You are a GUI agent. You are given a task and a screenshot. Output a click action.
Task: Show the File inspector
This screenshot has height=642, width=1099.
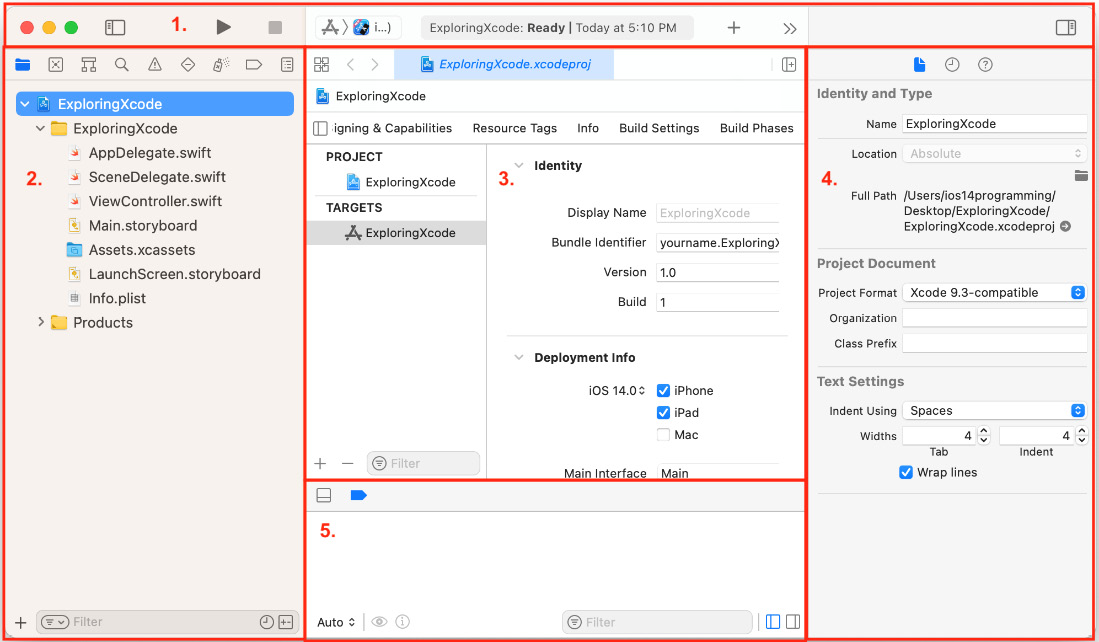click(920, 64)
